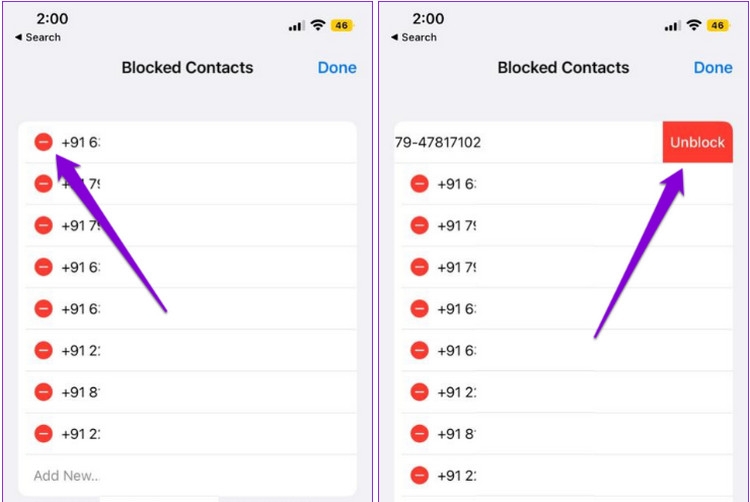This screenshot has width=750, height=502.
Task: Tap minus icon directly below 79-47817102 row
Action: pyautogui.click(x=419, y=184)
